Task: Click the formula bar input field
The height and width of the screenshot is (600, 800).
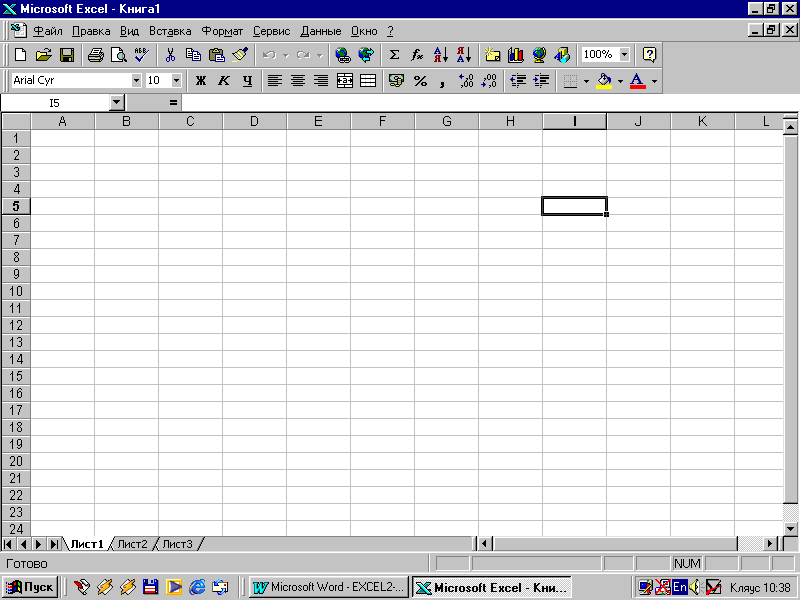Action: (490, 103)
